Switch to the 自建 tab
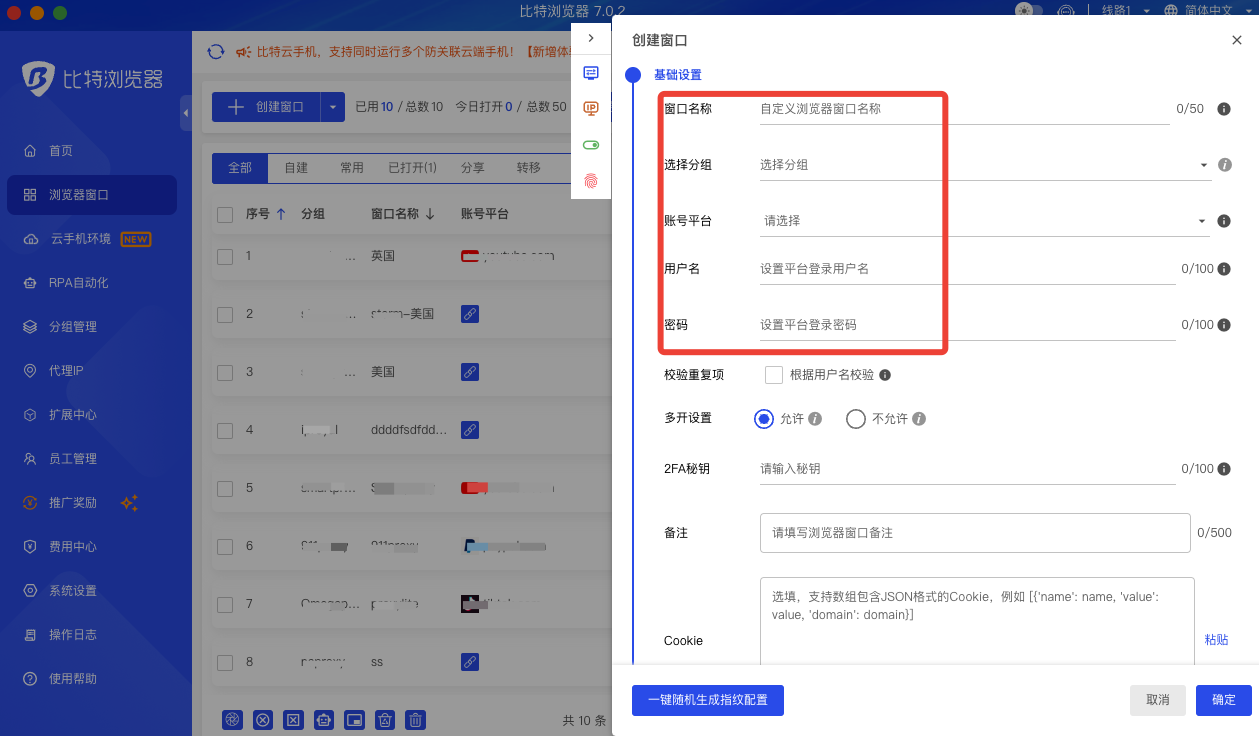Screen dimensions: 1259x736 point(296,168)
